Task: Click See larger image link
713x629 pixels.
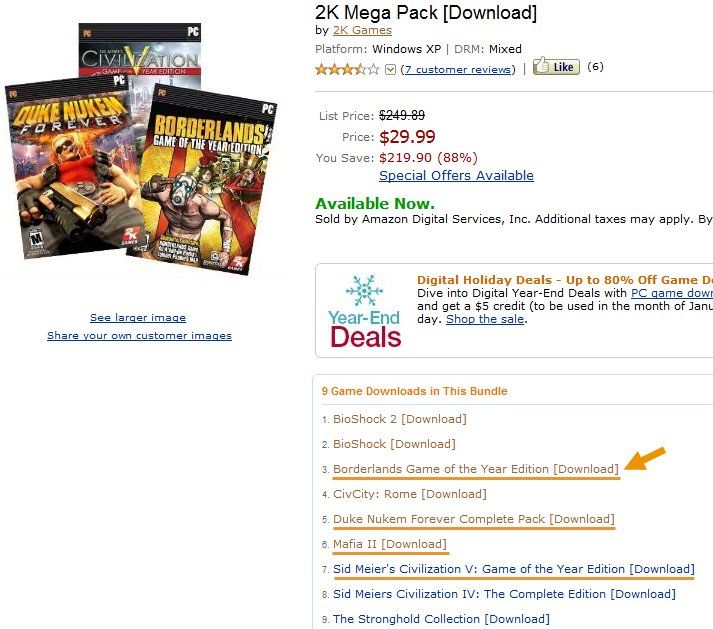Action: [138, 317]
